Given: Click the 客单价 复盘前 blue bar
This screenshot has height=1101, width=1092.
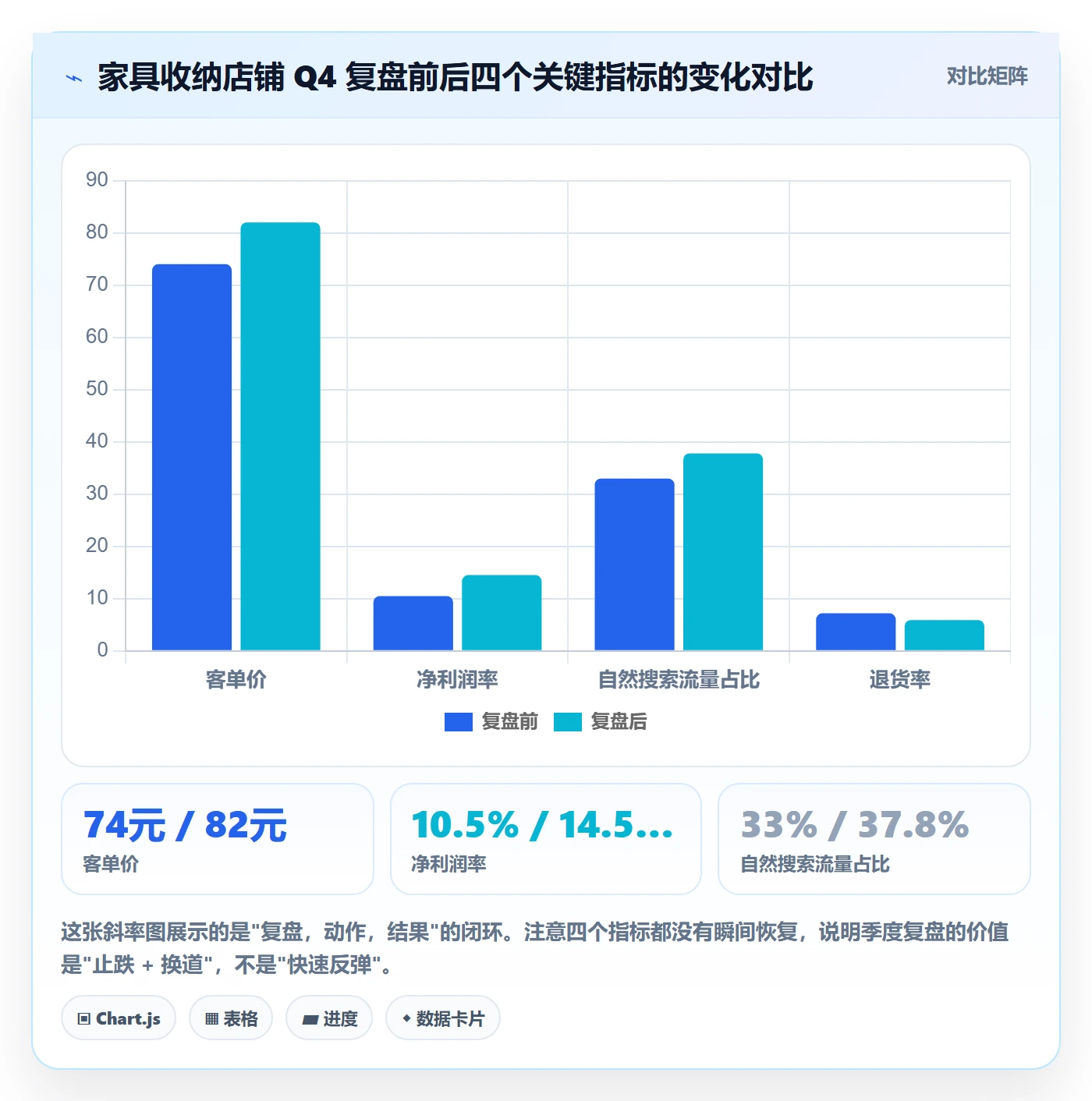Looking at the screenshot, I should pos(192,457).
